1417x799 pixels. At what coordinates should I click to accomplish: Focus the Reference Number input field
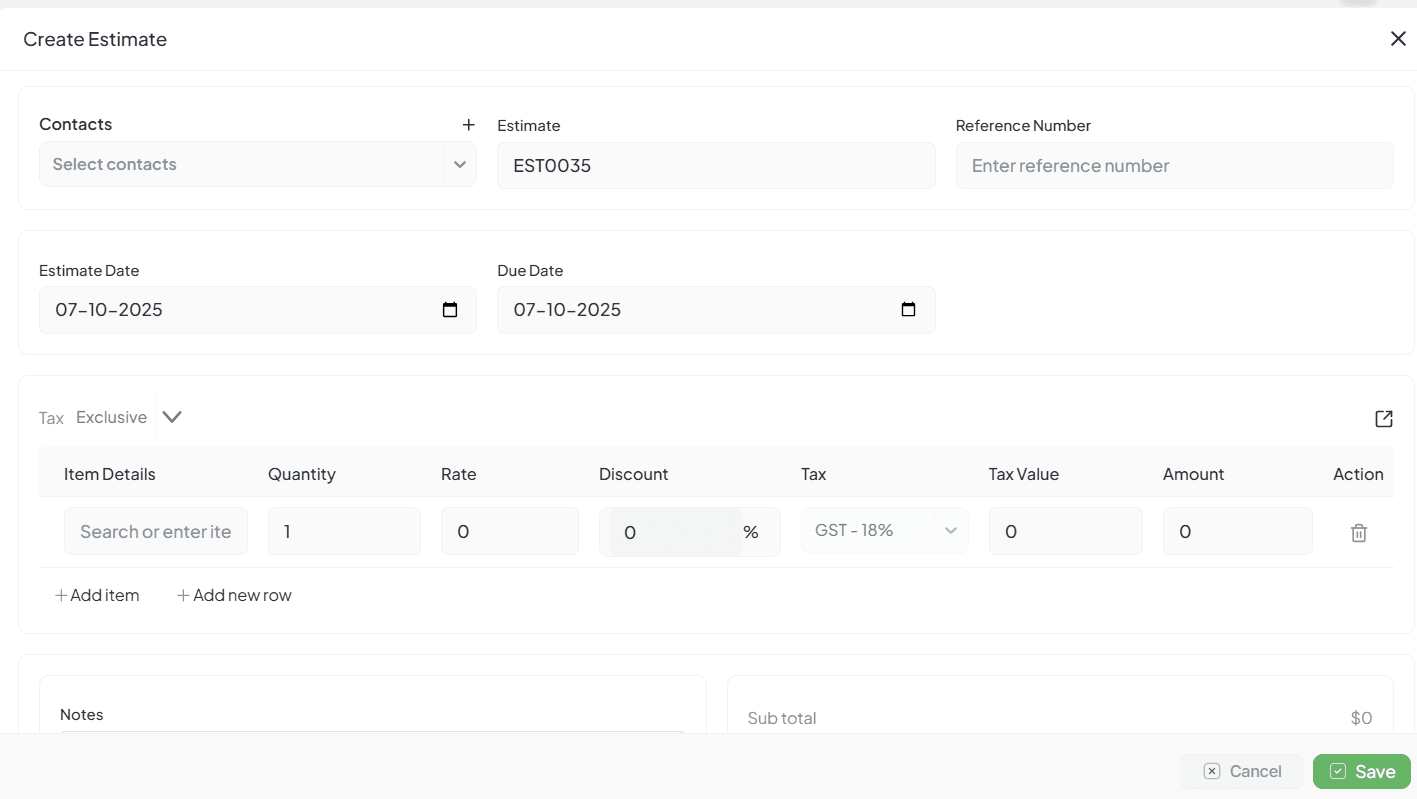pyautogui.click(x=1174, y=166)
